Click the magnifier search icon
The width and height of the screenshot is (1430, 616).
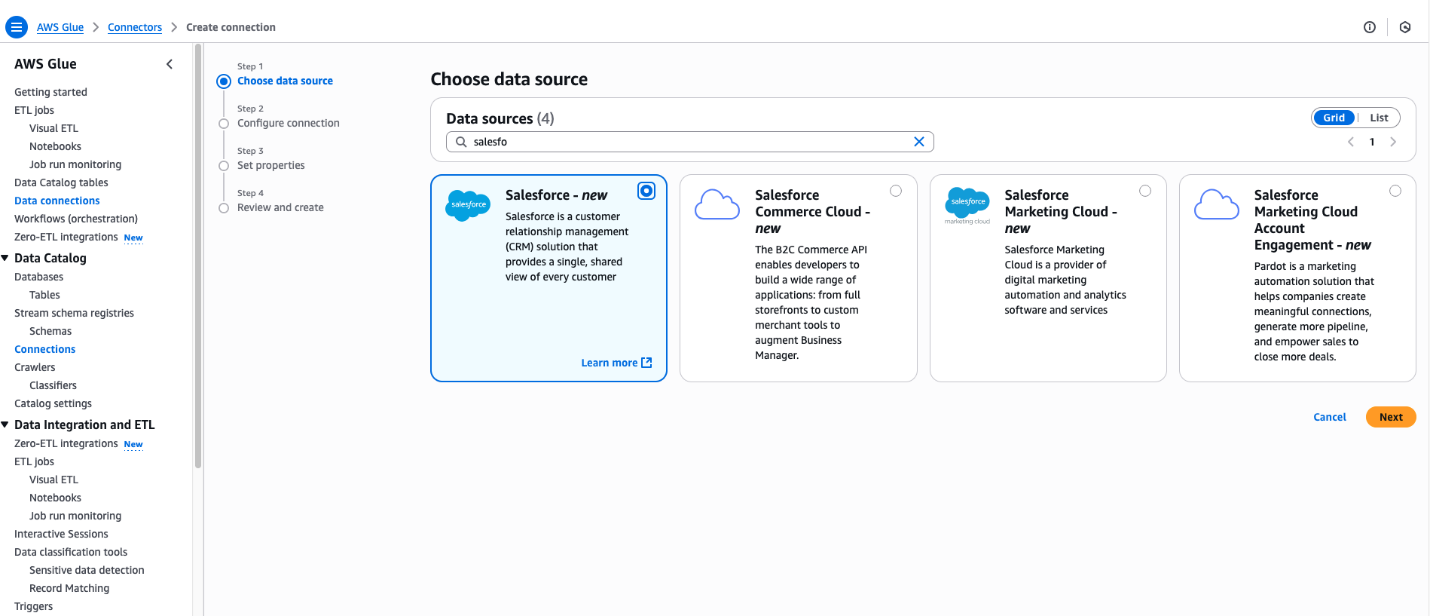461,142
